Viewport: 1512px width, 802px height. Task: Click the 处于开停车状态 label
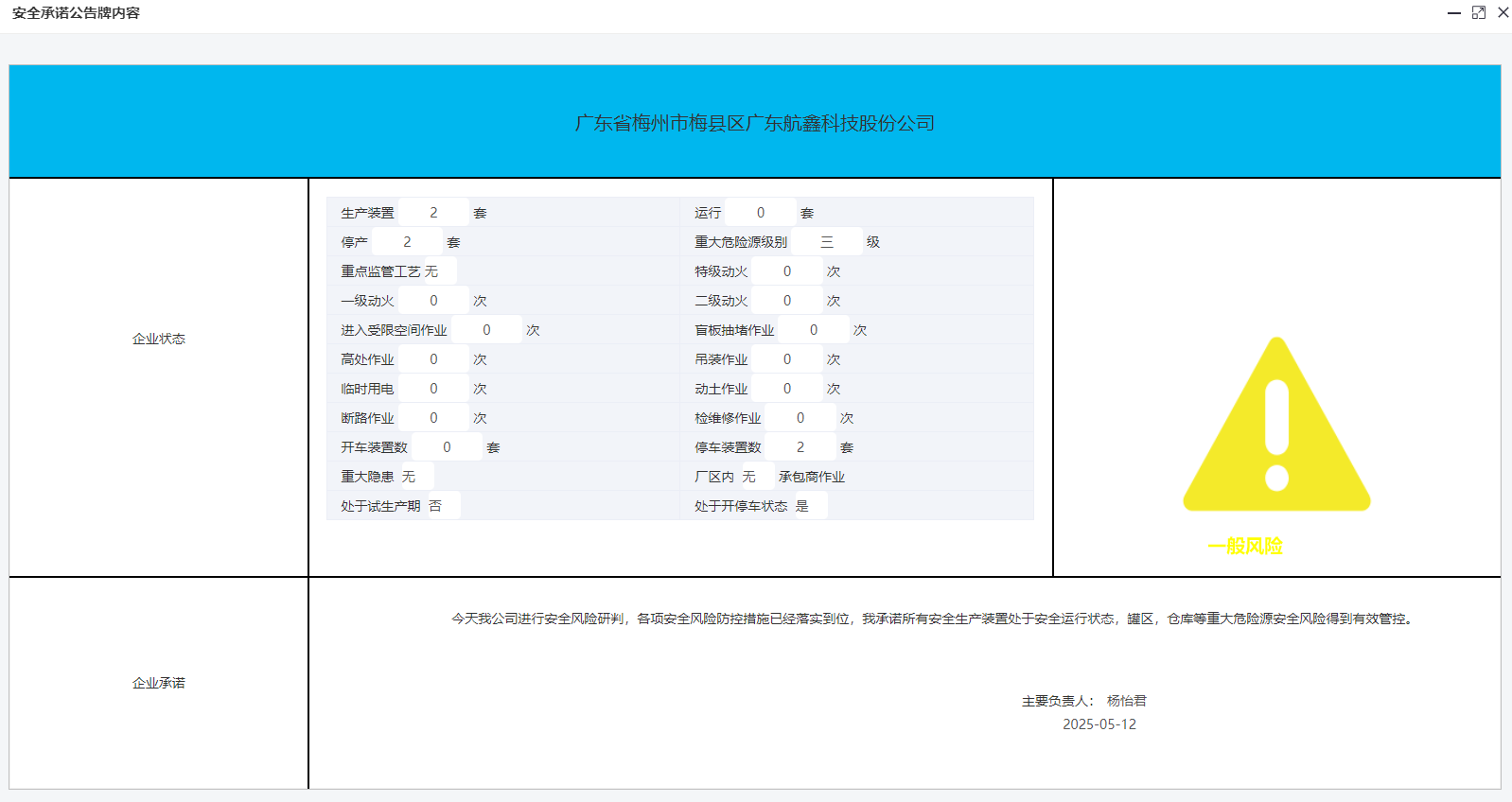(741, 506)
